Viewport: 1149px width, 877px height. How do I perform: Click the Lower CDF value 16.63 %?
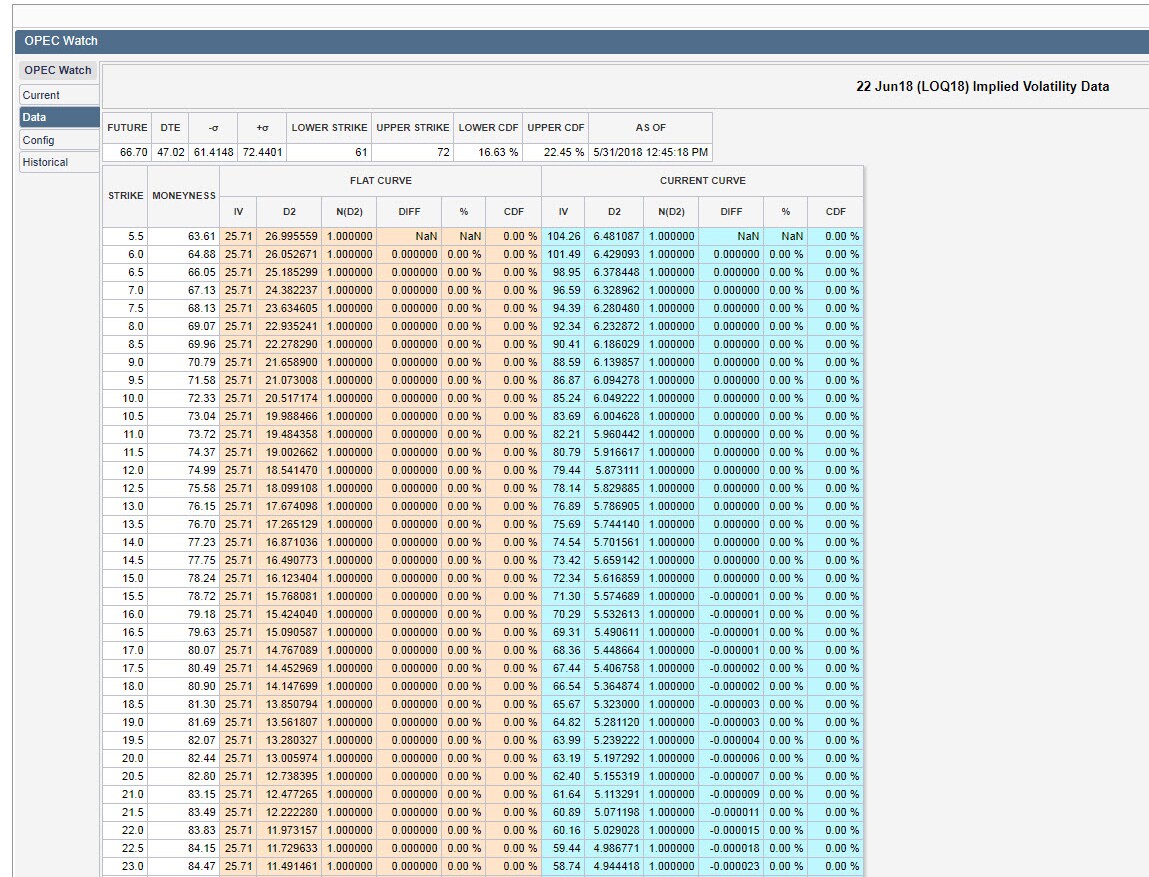pyautogui.click(x=488, y=153)
